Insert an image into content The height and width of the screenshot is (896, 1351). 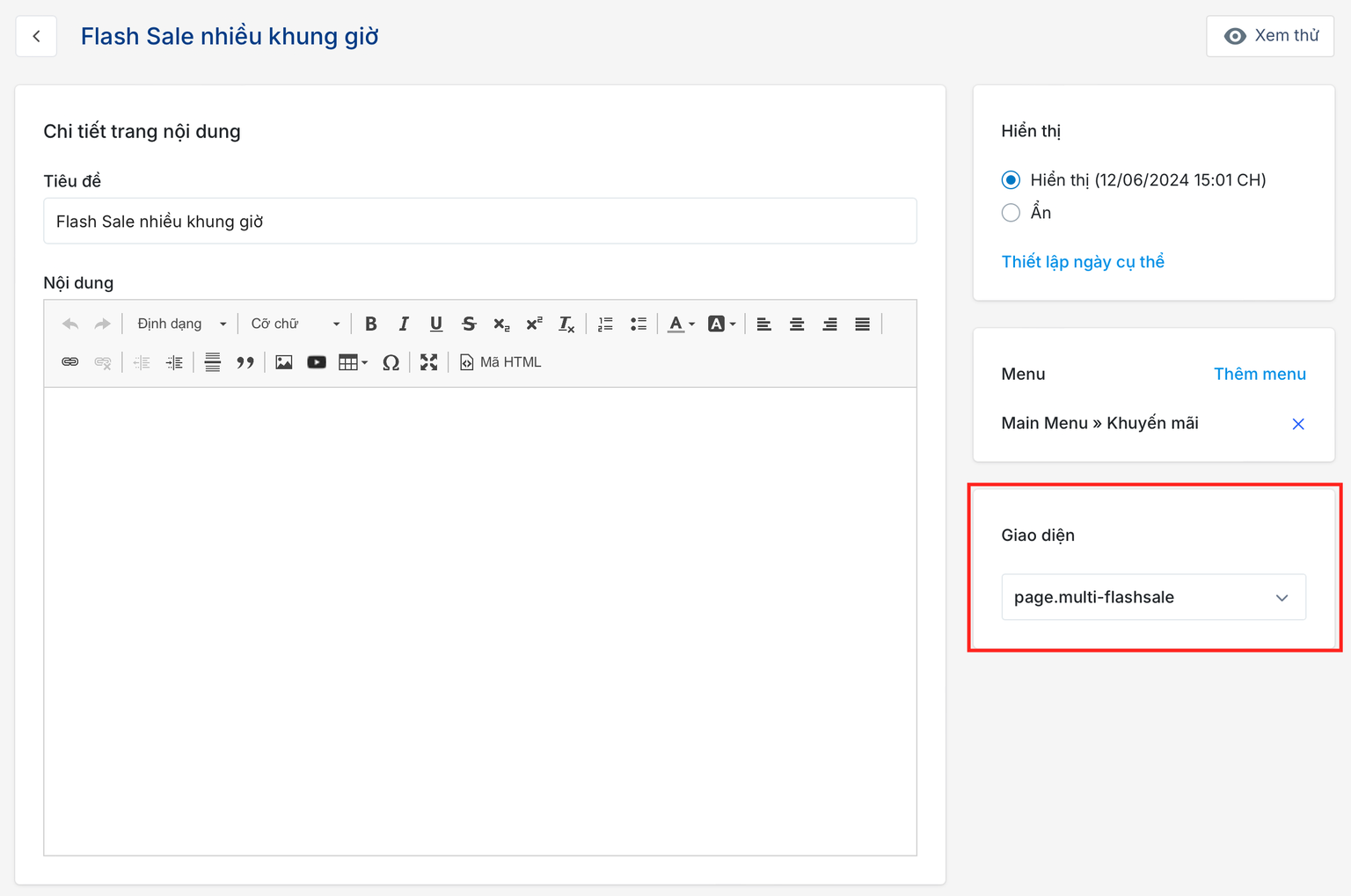tap(283, 362)
